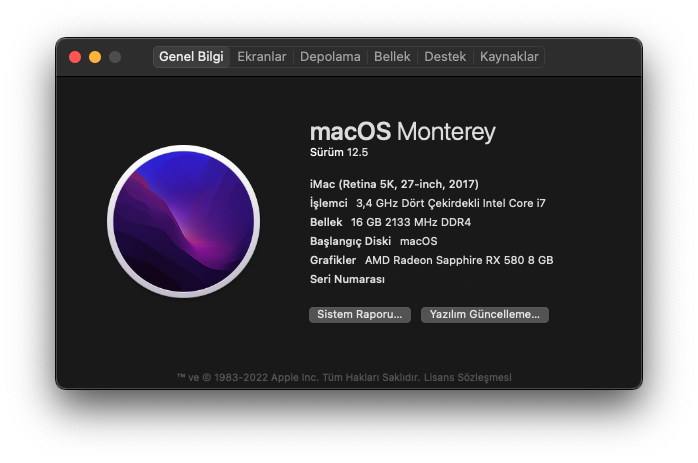Screen dimensions: 698x463
Task: Click the Seri Numarası label
Action: click(x=347, y=279)
